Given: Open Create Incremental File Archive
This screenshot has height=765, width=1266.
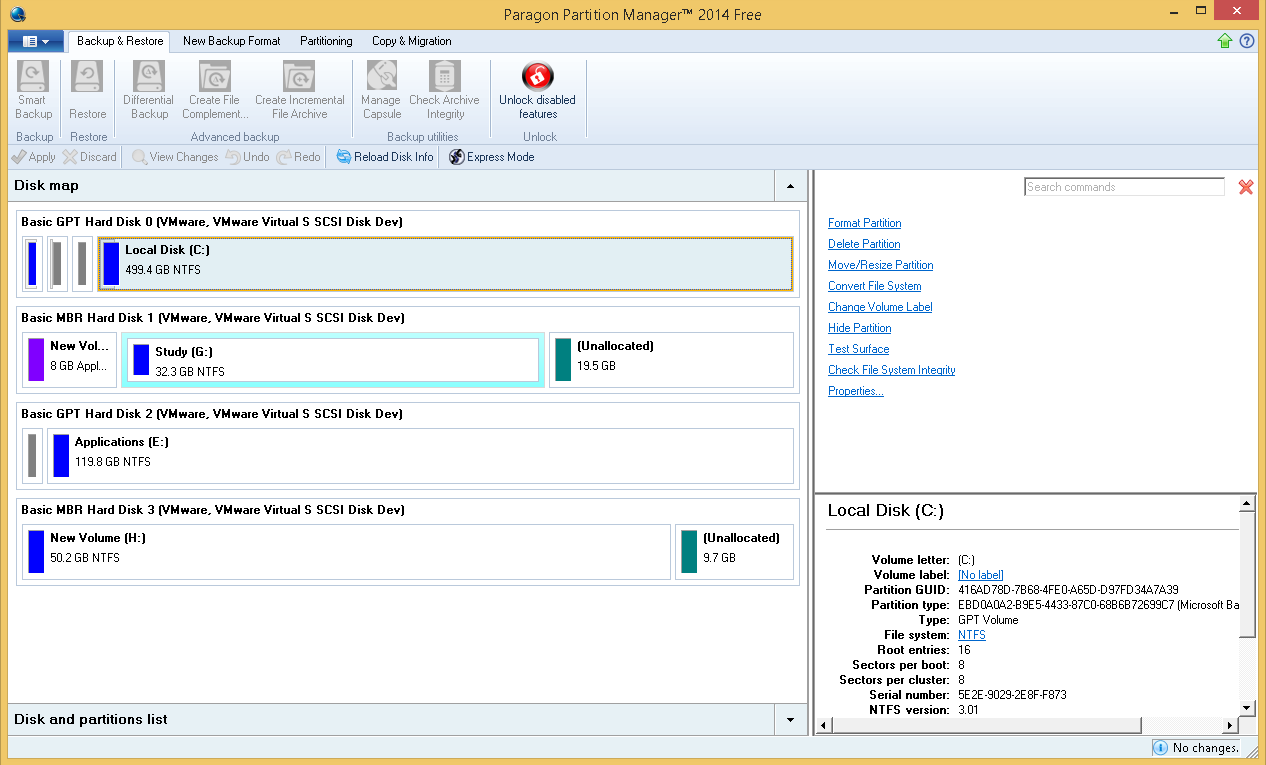Looking at the screenshot, I should pos(300,90).
